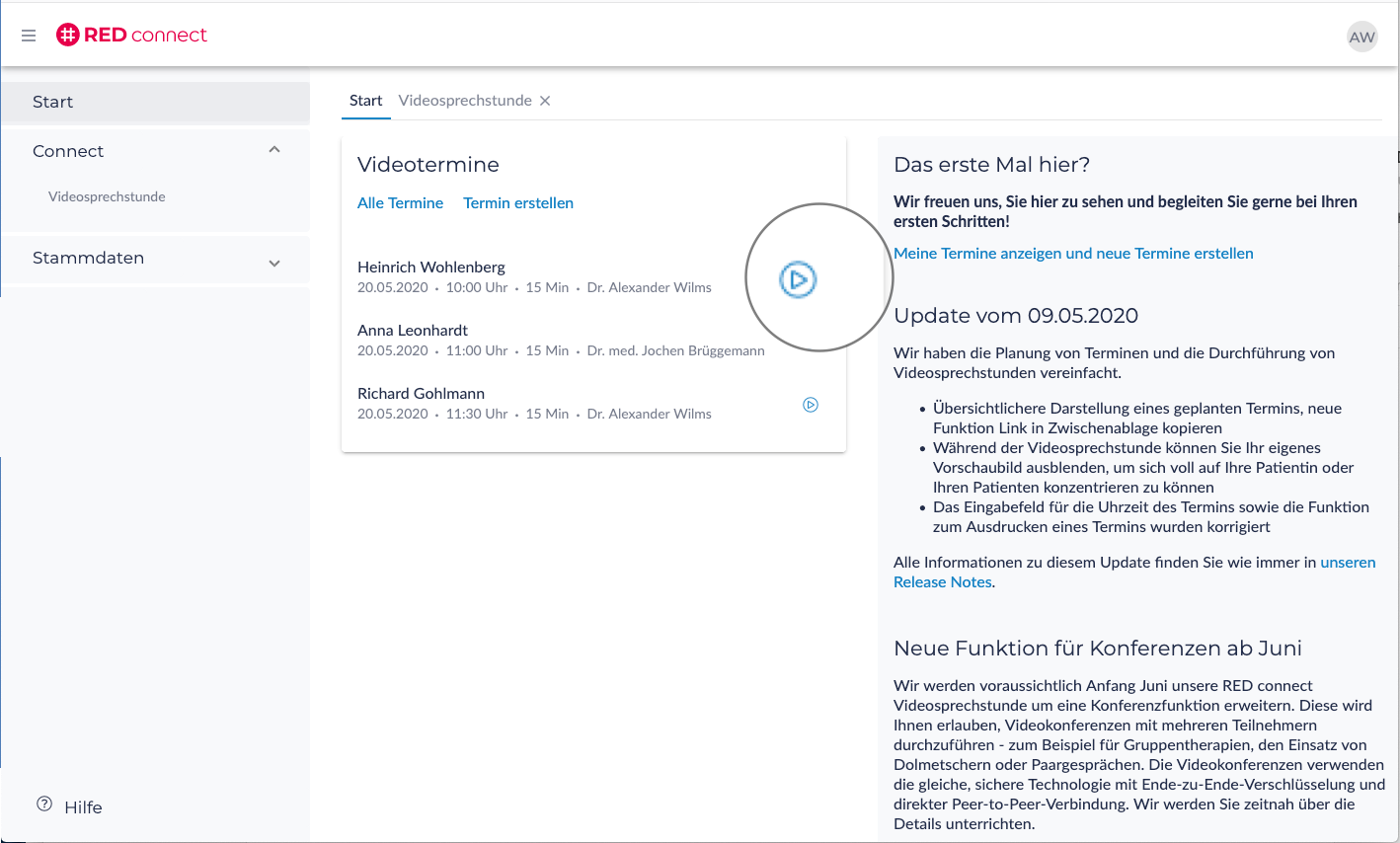Close the Videosprechstunde tab
The image size is (1400, 843).
[545, 101]
